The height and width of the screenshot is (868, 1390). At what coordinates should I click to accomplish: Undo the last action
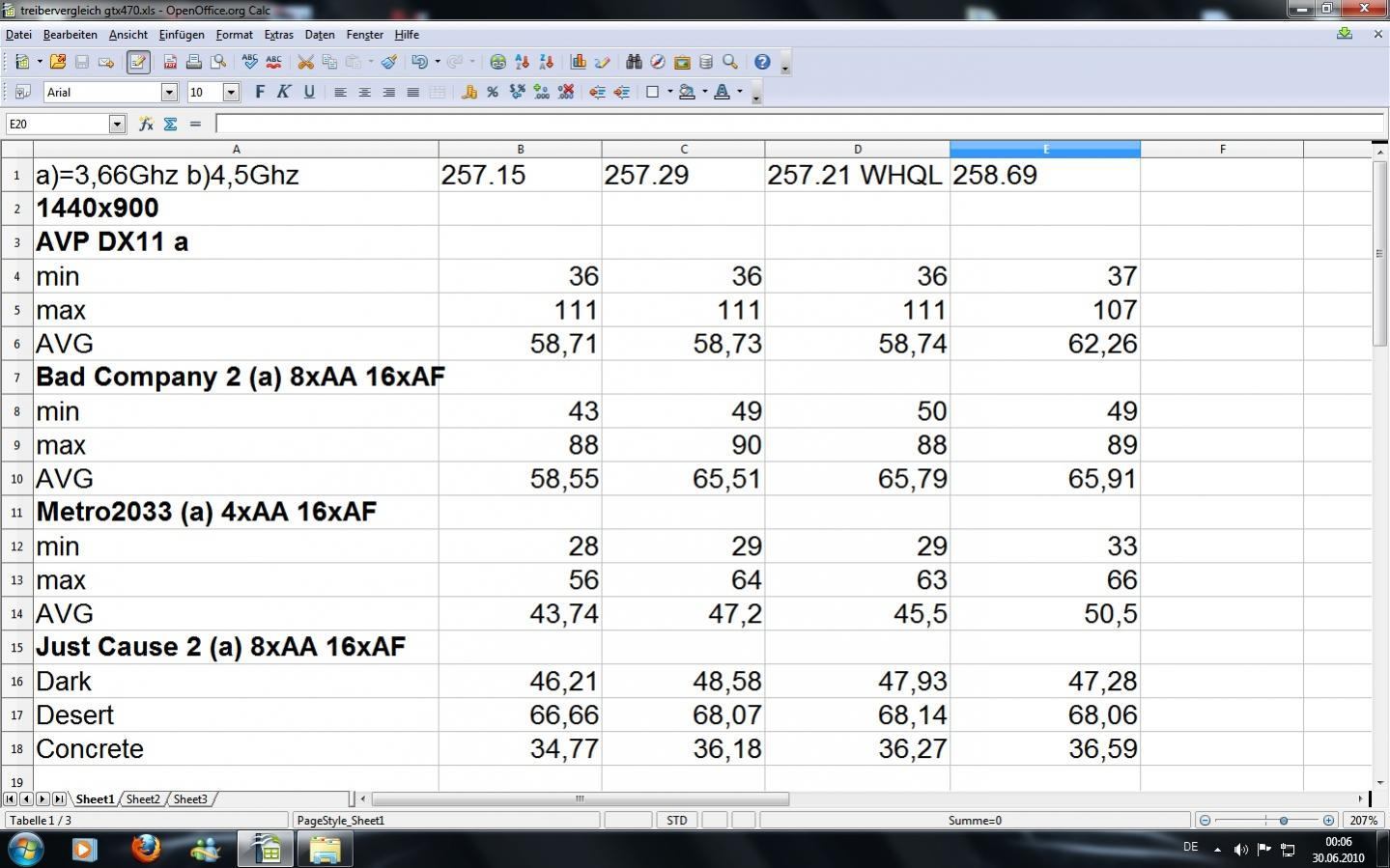(419, 62)
